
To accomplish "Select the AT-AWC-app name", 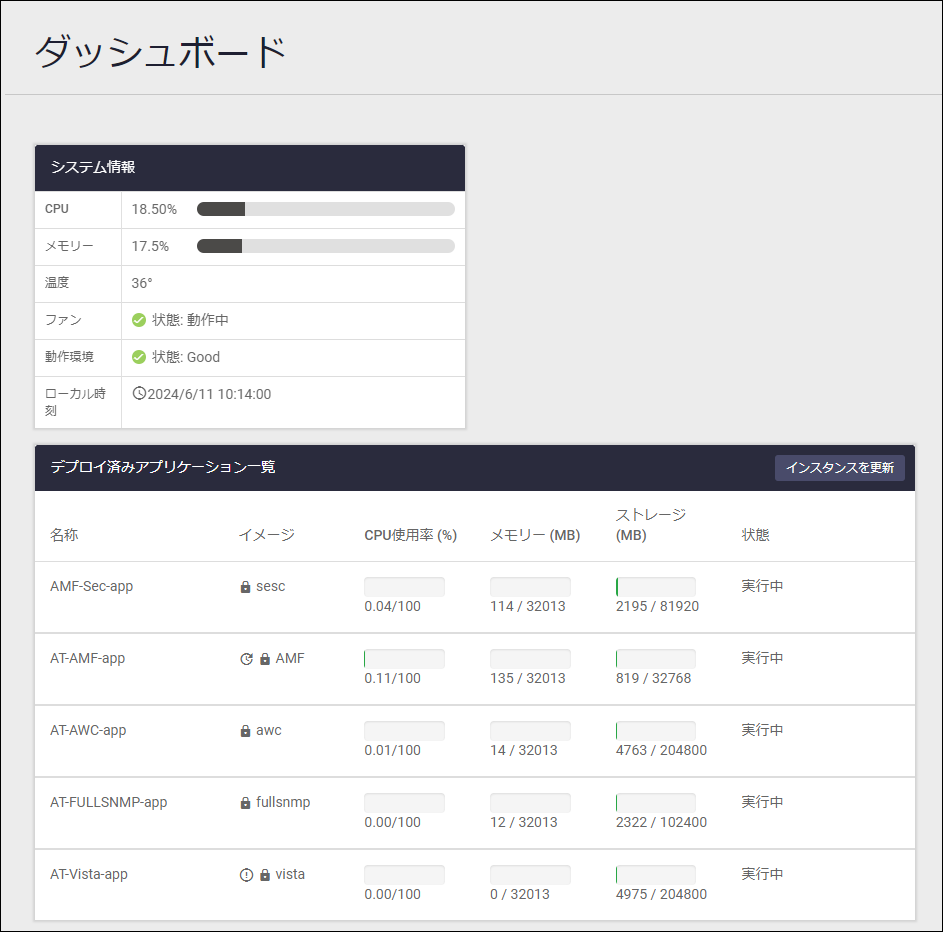I will click(88, 731).
